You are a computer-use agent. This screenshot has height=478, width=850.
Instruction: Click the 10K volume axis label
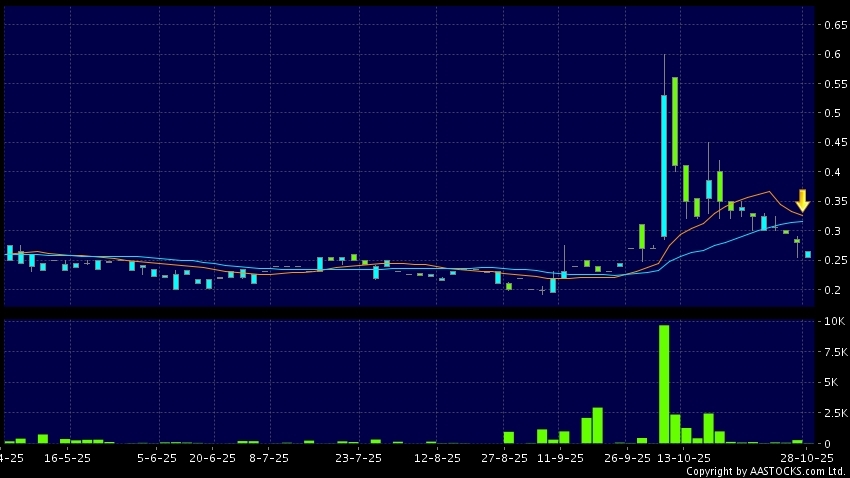pos(832,322)
